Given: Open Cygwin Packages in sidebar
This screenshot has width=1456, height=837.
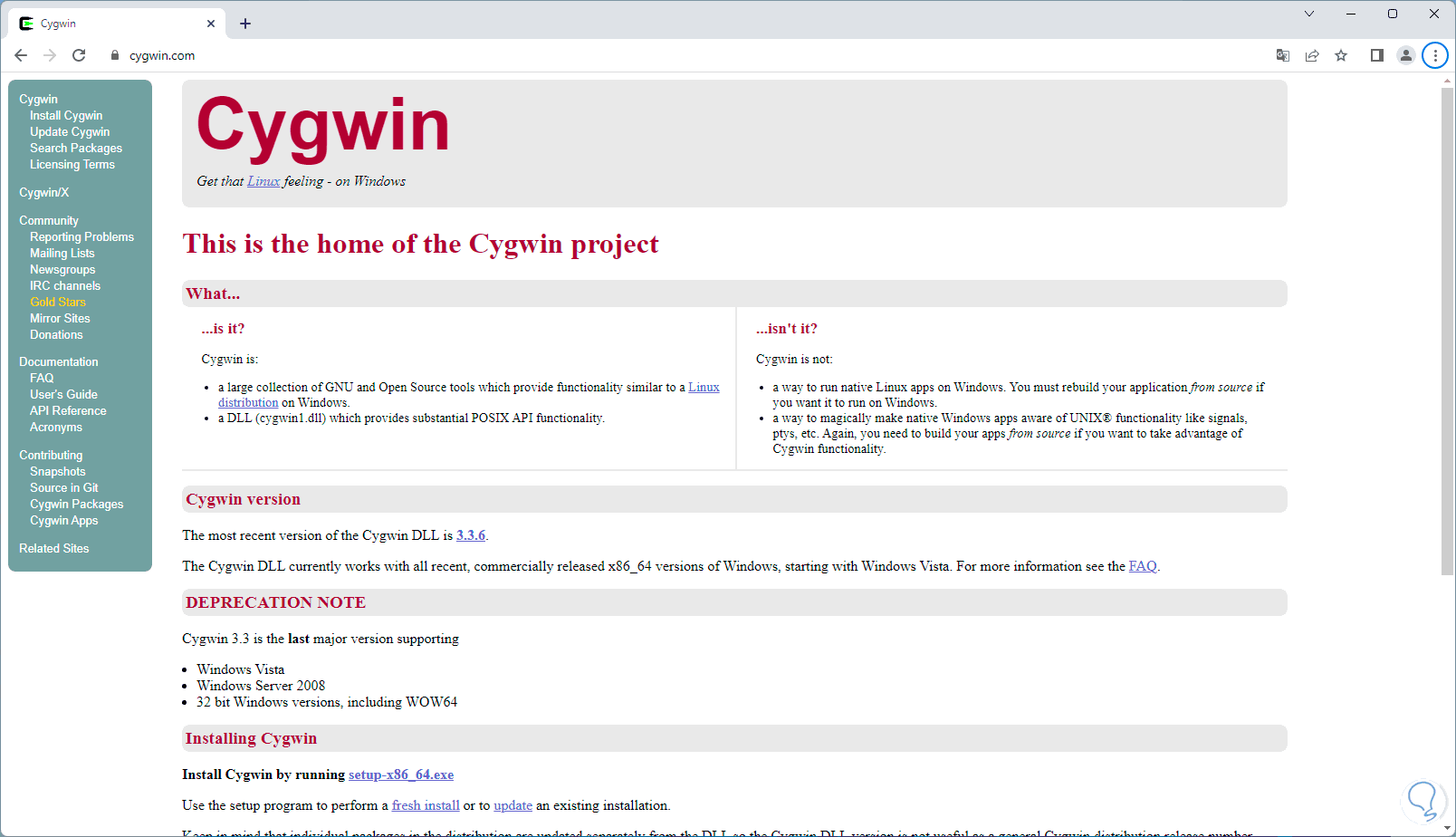Looking at the screenshot, I should 77,505.
